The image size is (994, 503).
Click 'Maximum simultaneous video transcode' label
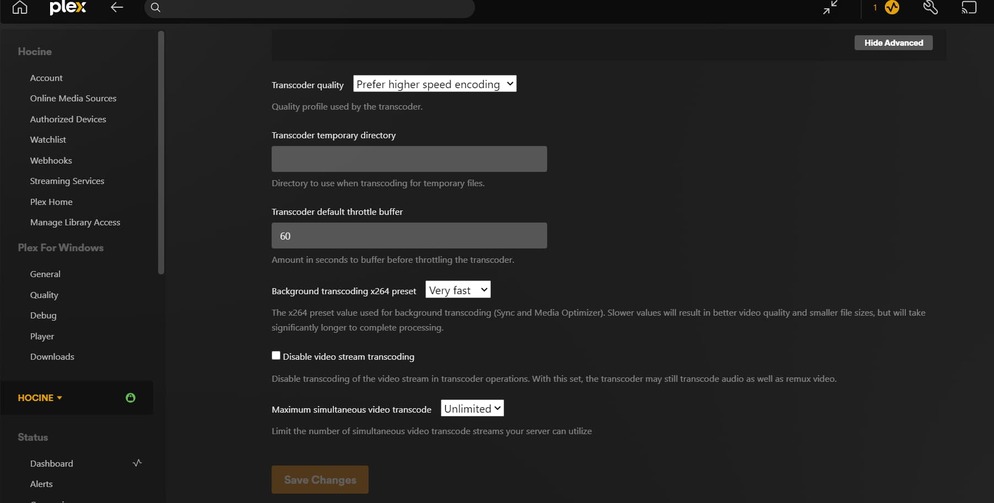click(x=351, y=409)
